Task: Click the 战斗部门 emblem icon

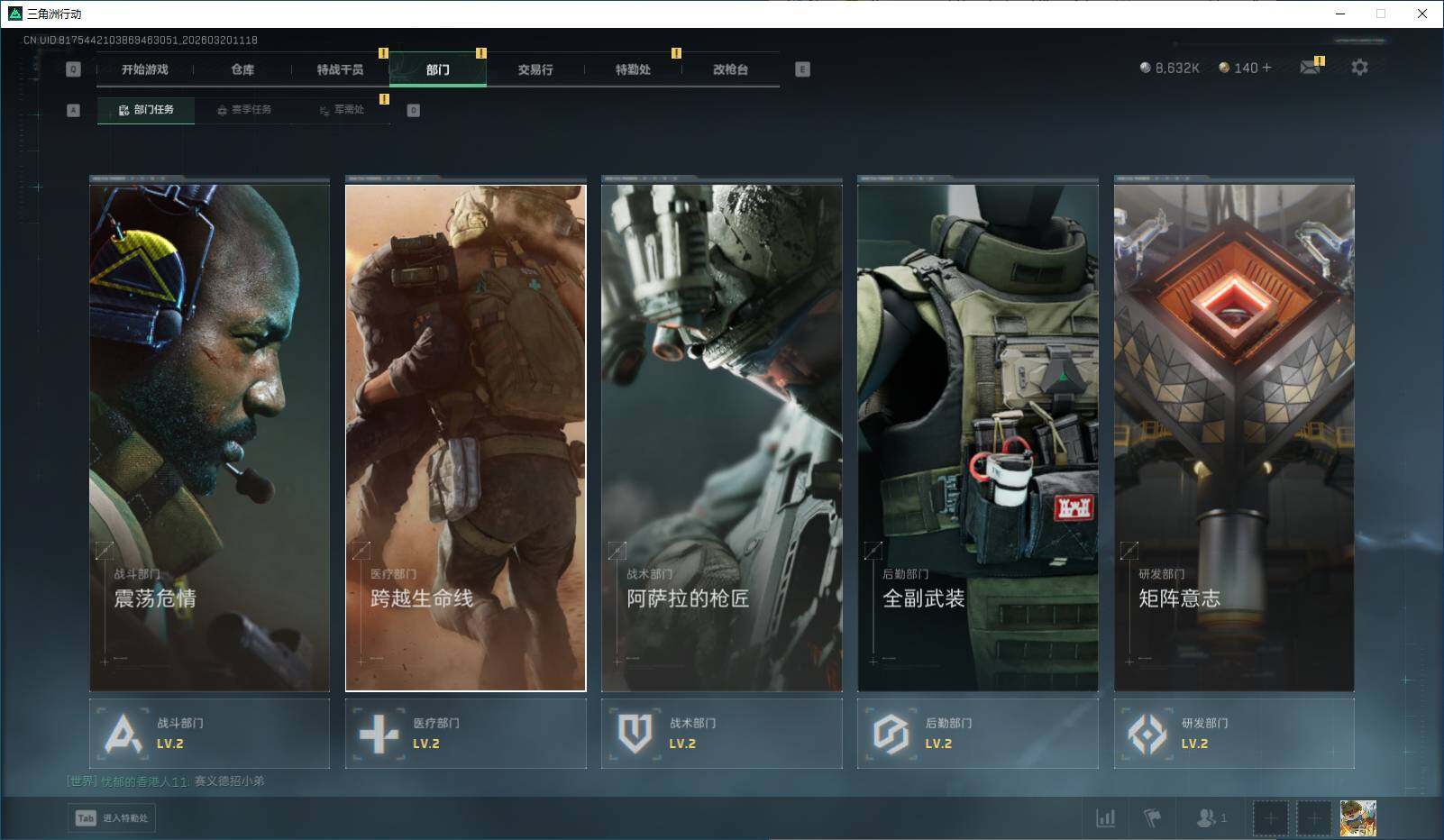Action: (123, 734)
